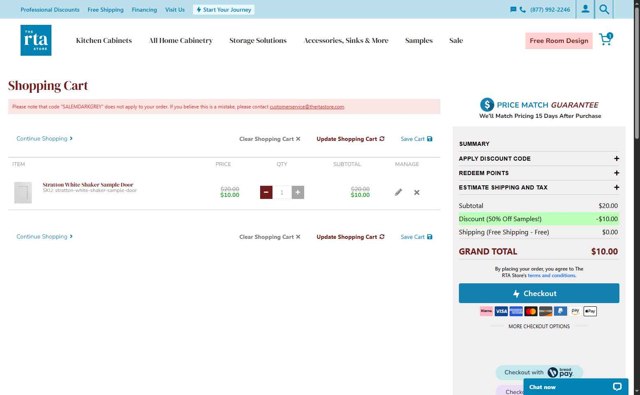The image size is (640, 395).
Task: Open the search magnifier icon
Action: coord(604,9)
